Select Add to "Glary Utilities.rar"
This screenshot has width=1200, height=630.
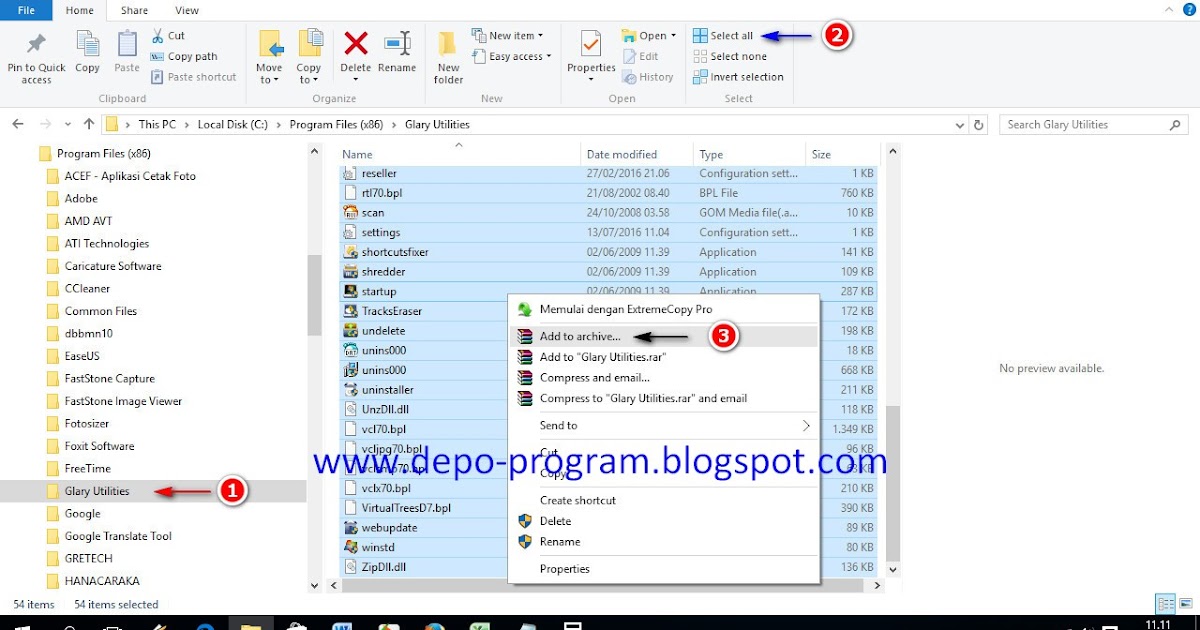tap(664, 357)
